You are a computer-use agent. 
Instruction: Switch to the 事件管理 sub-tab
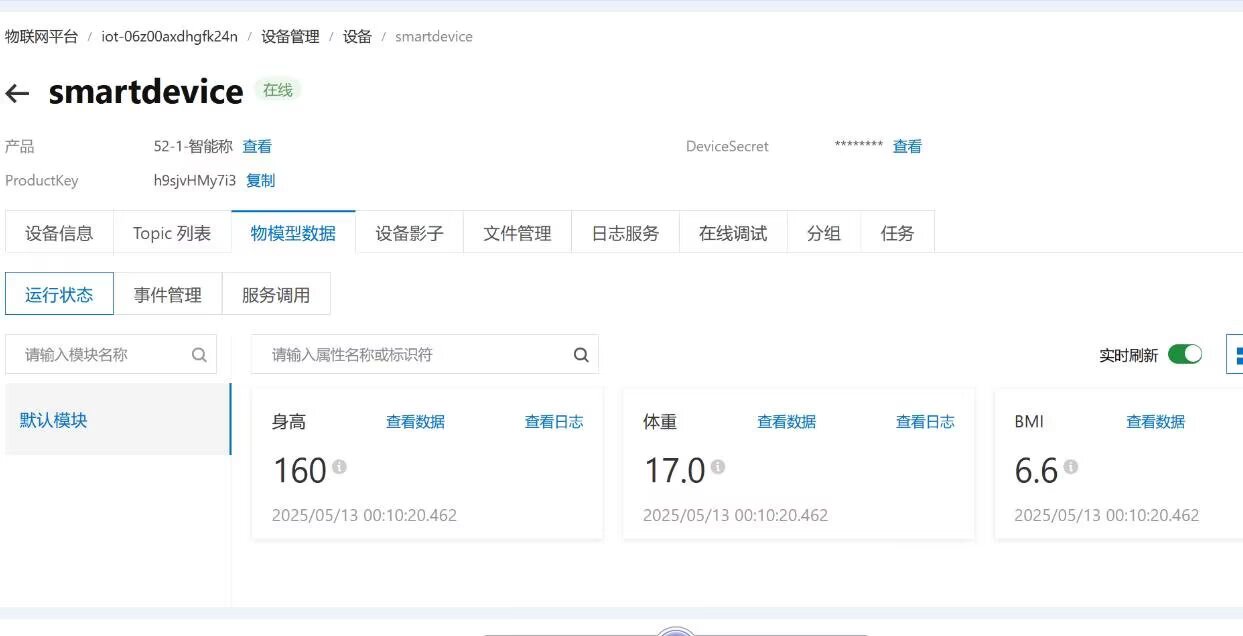point(168,294)
